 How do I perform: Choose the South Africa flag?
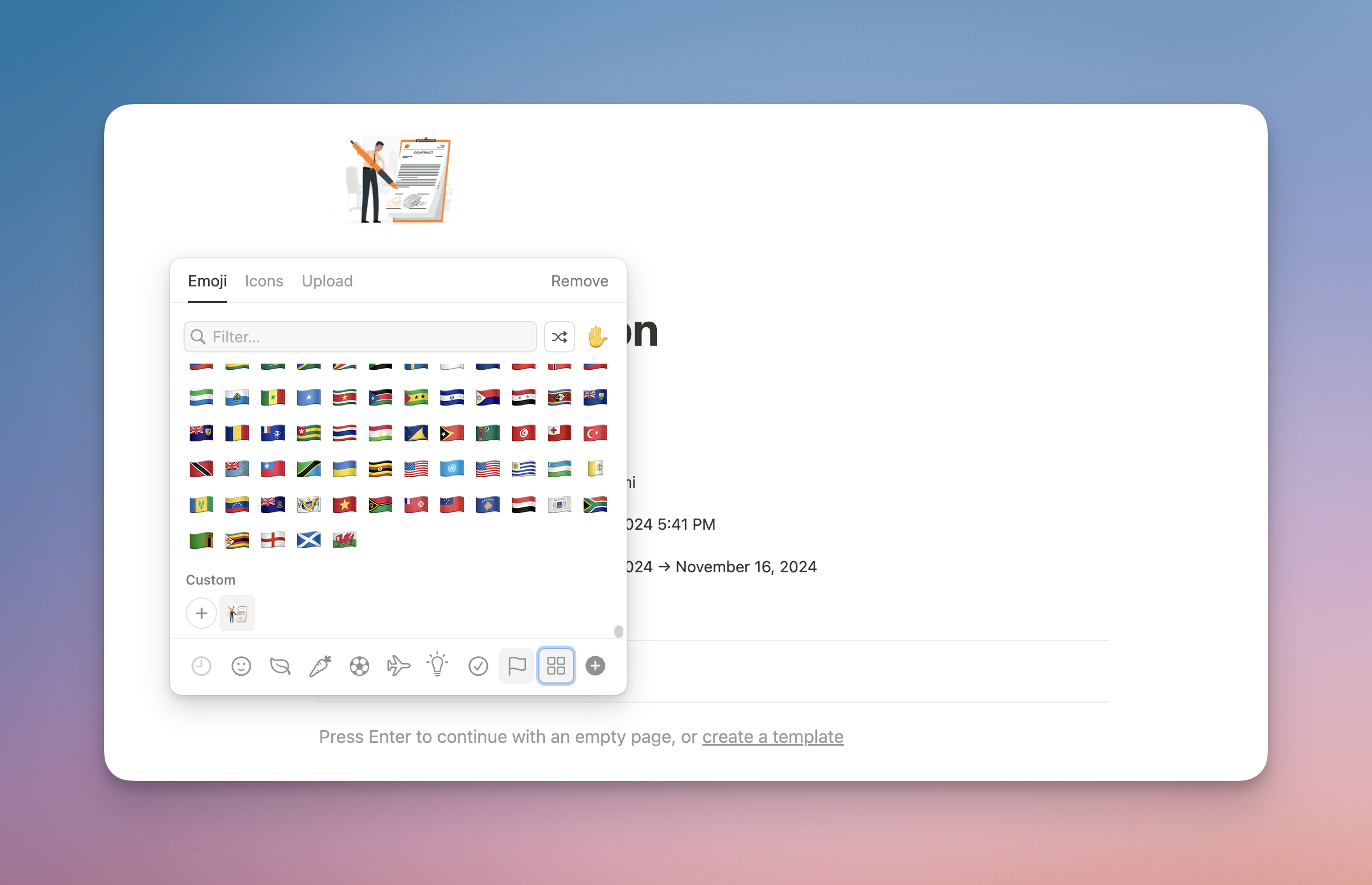(595, 505)
